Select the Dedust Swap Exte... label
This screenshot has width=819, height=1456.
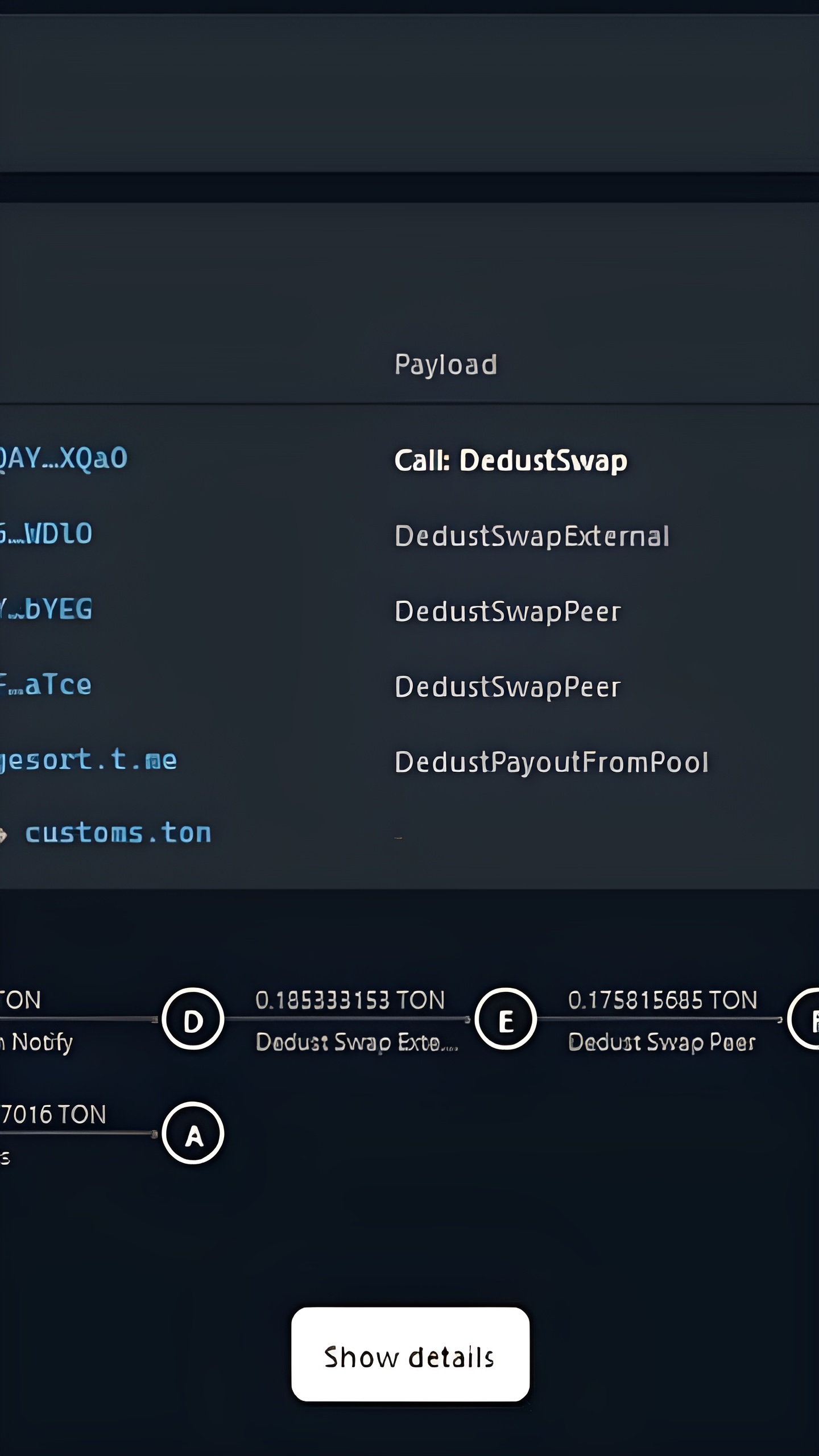click(x=357, y=1042)
